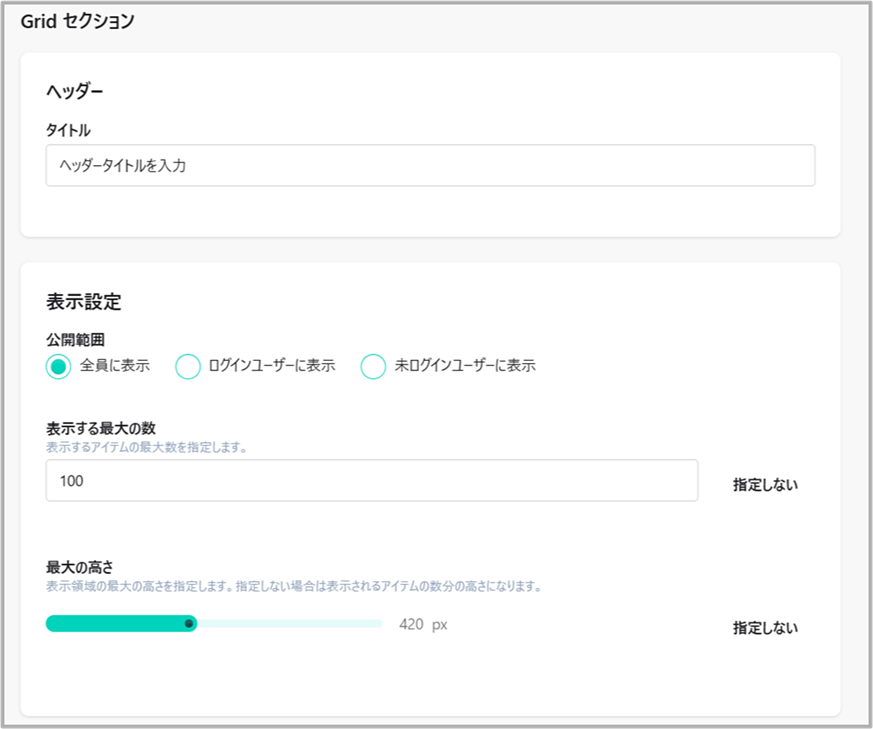This screenshot has height=729, width=873.
Task: Click the 表示する最大の数 label
Action: 101,428
